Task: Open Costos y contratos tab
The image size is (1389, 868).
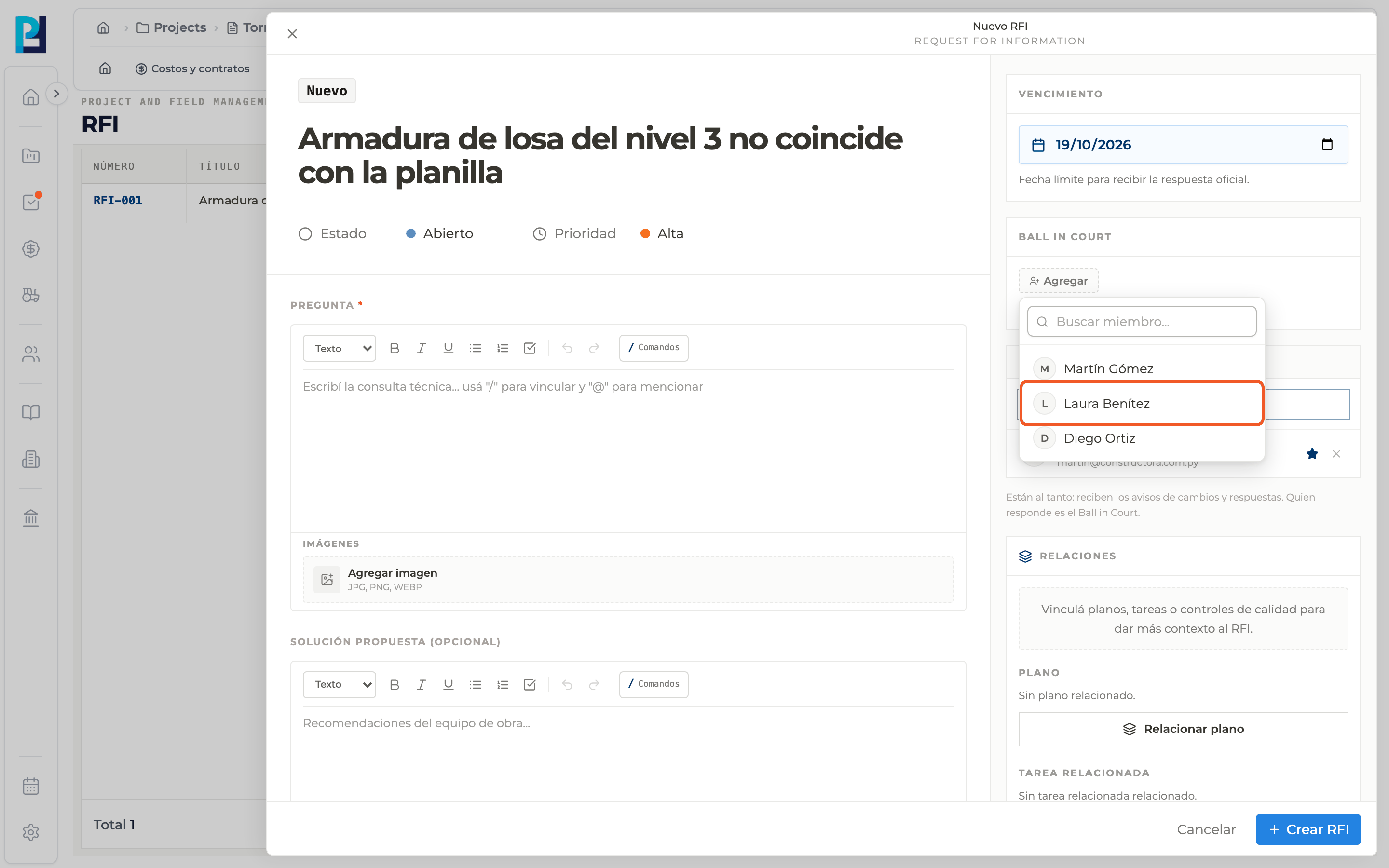Action: tap(192, 68)
